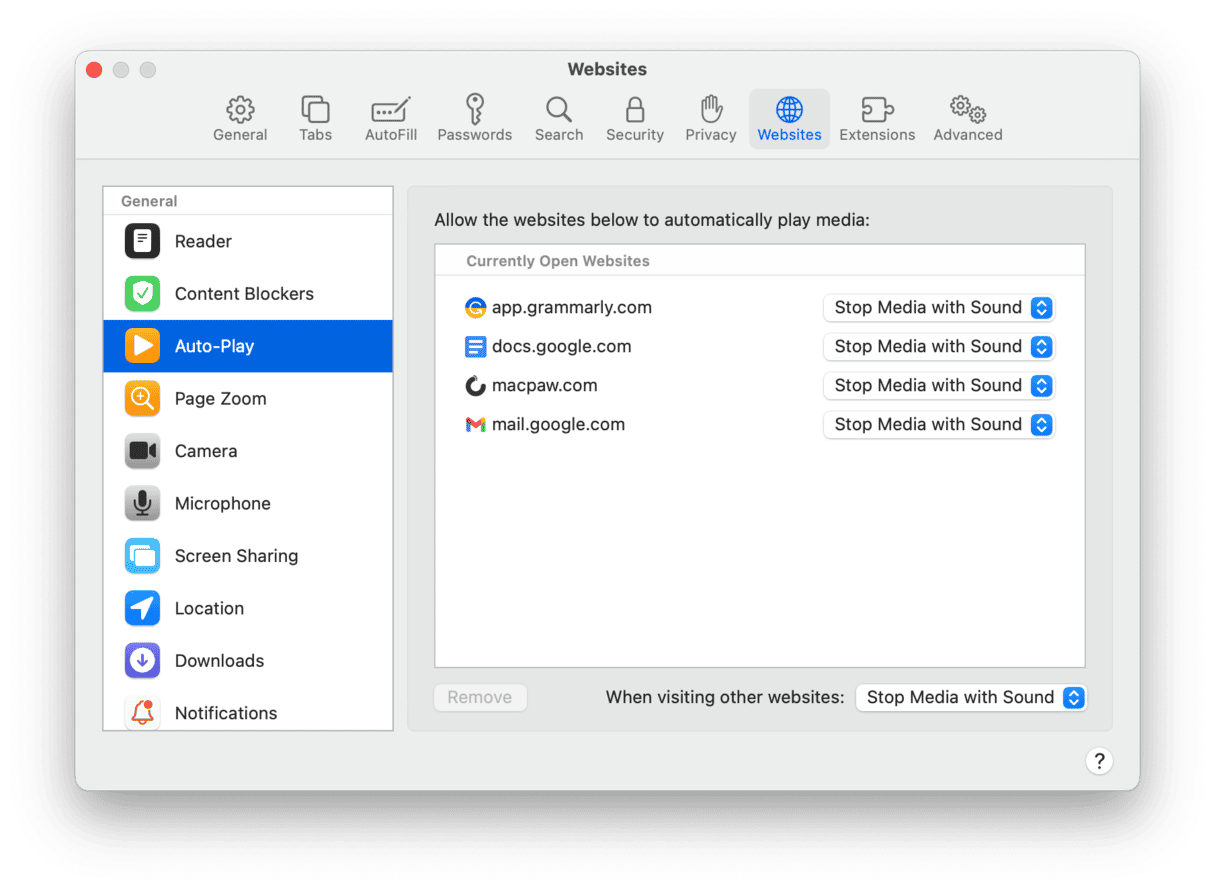Open the other websites auto-play dropdown
The width and height of the screenshot is (1215, 890).
[x=971, y=698]
